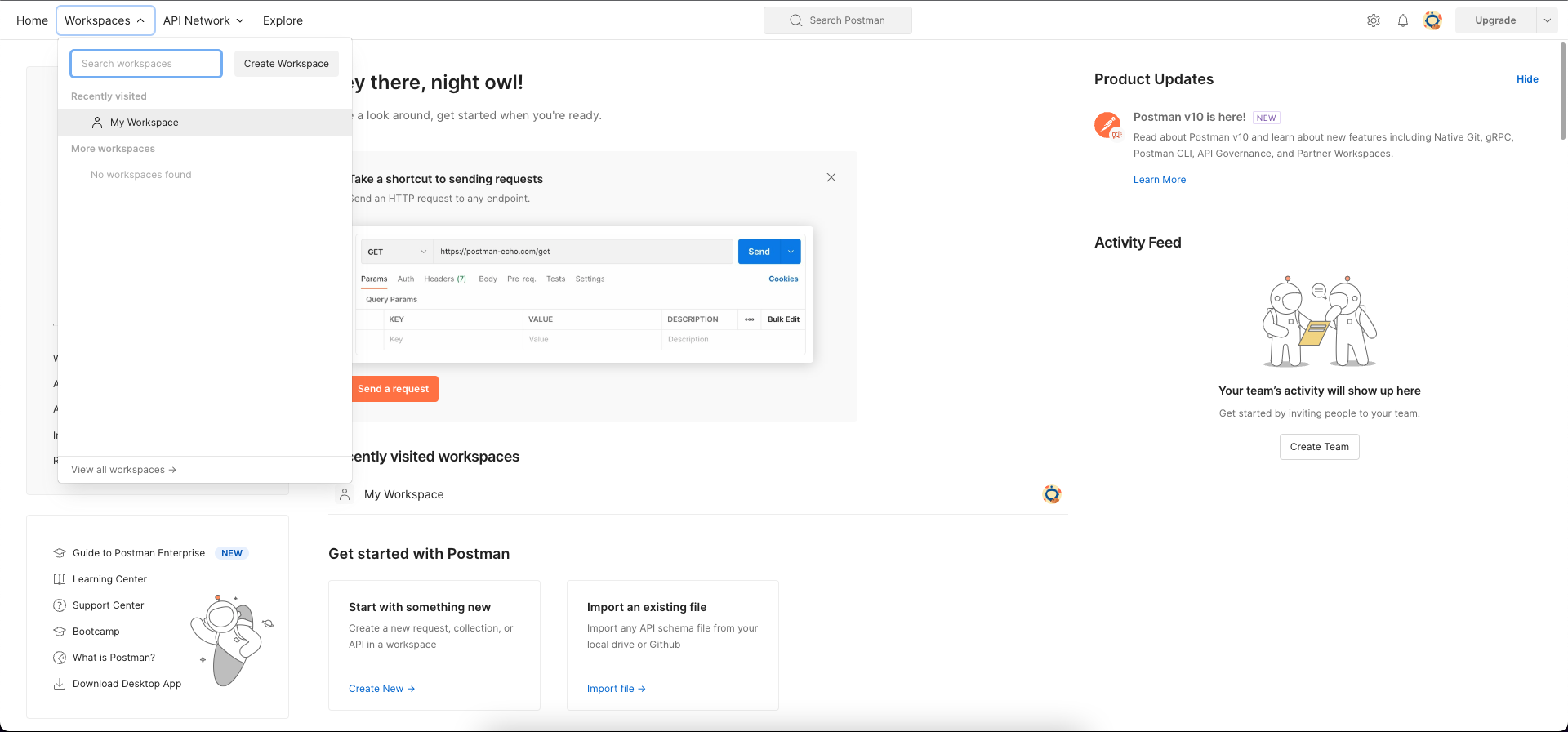
Task: Click Learn More about Postman v10
Action: click(1160, 180)
